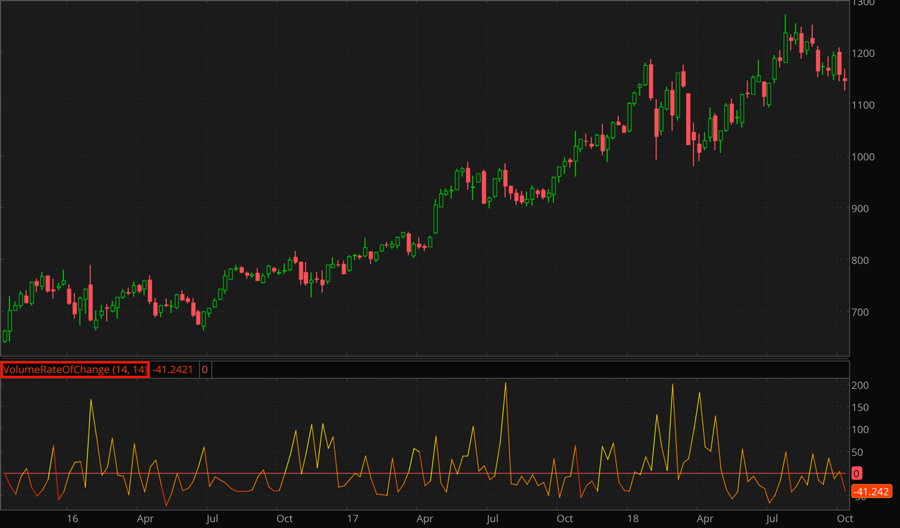Click the 1100 price axis label
The image size is (900, 528).
pos(863,105)
